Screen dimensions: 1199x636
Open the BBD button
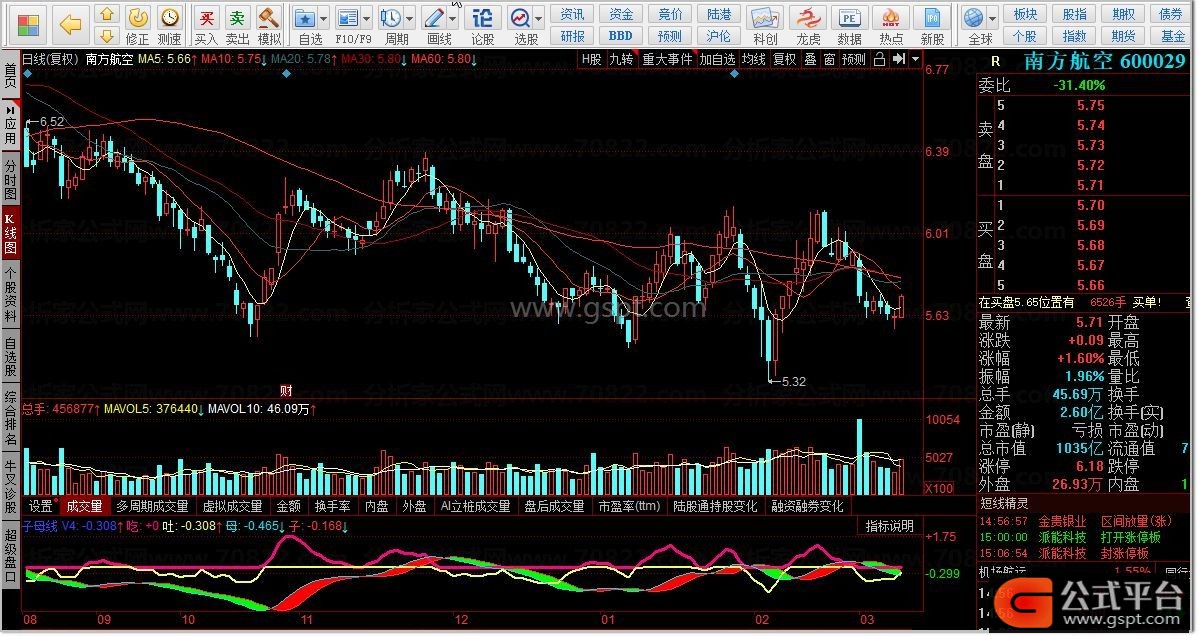pyautogui.click(x=621, y=36)
